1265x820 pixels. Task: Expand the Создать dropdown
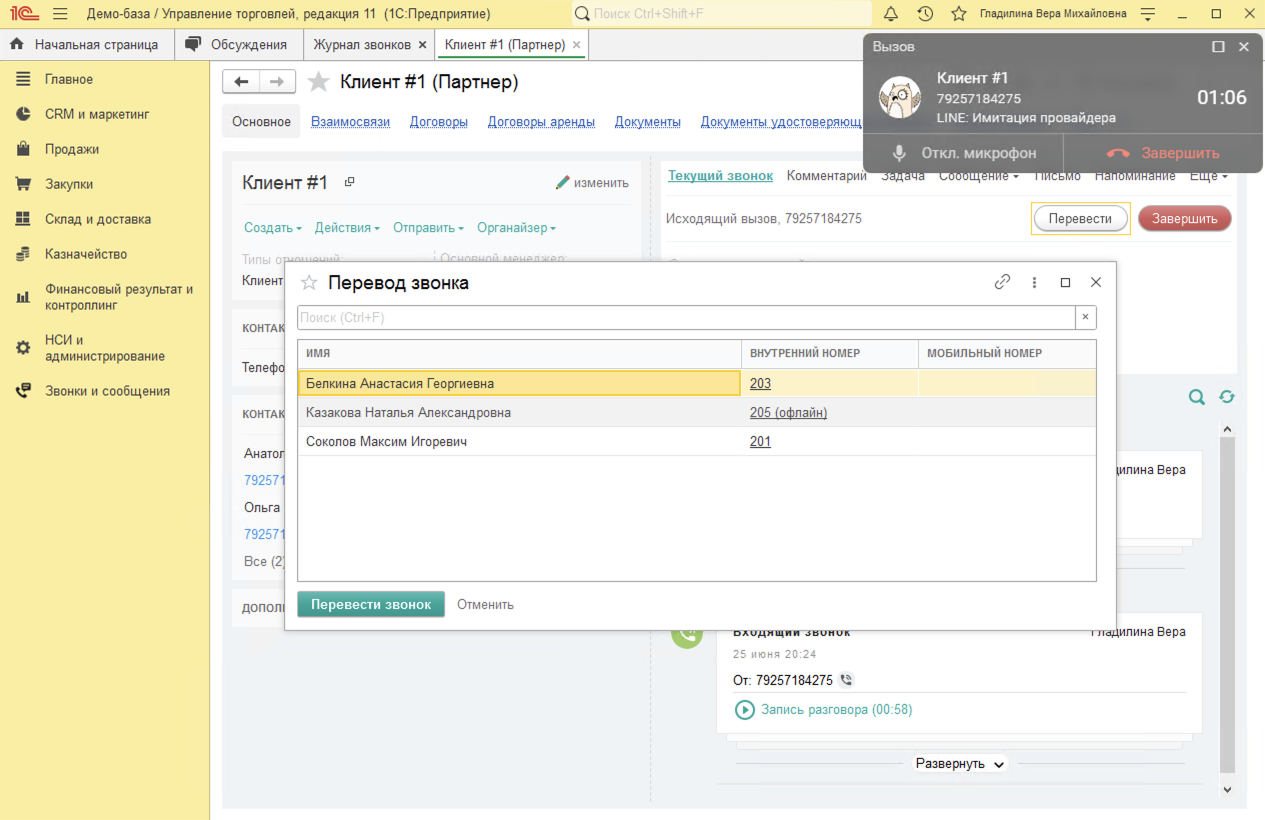pyautogui.click(x=272, y=228)
